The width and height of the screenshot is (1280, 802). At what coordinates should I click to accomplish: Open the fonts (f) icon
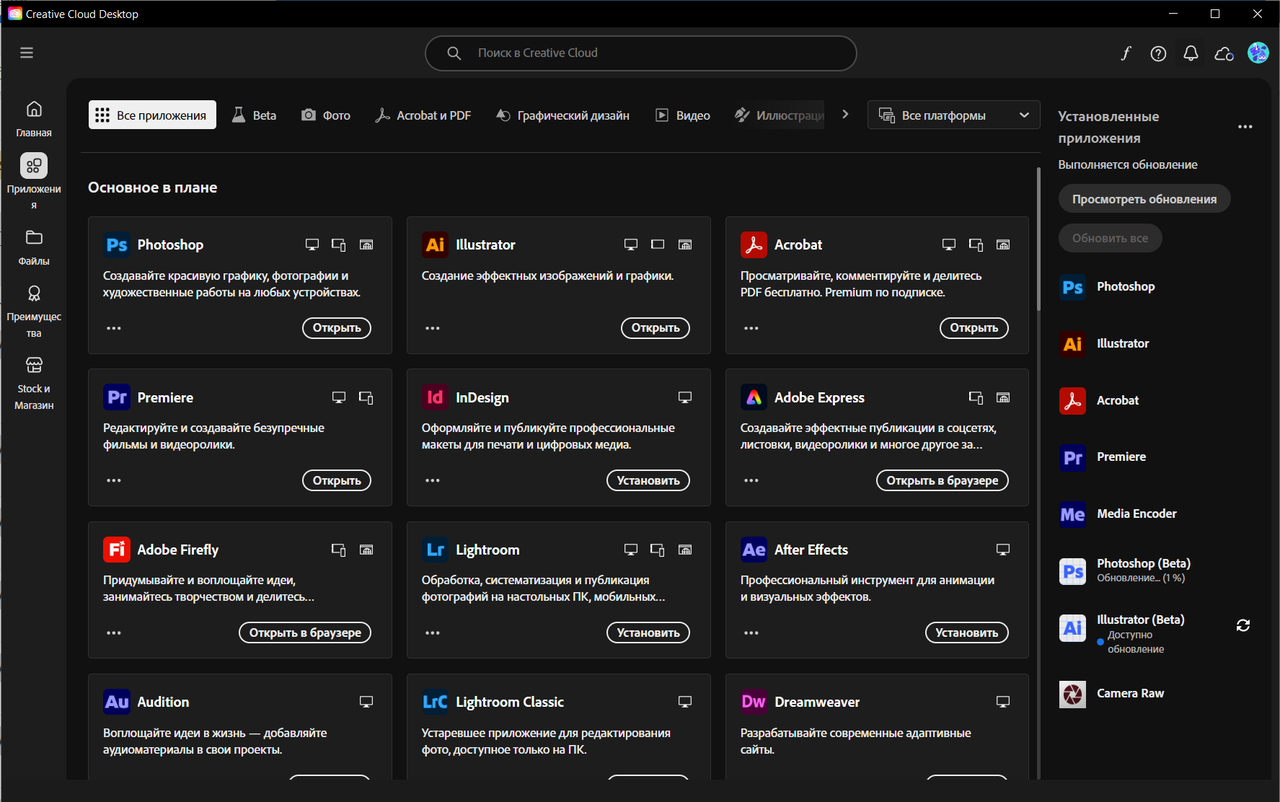click(1125, 54)
